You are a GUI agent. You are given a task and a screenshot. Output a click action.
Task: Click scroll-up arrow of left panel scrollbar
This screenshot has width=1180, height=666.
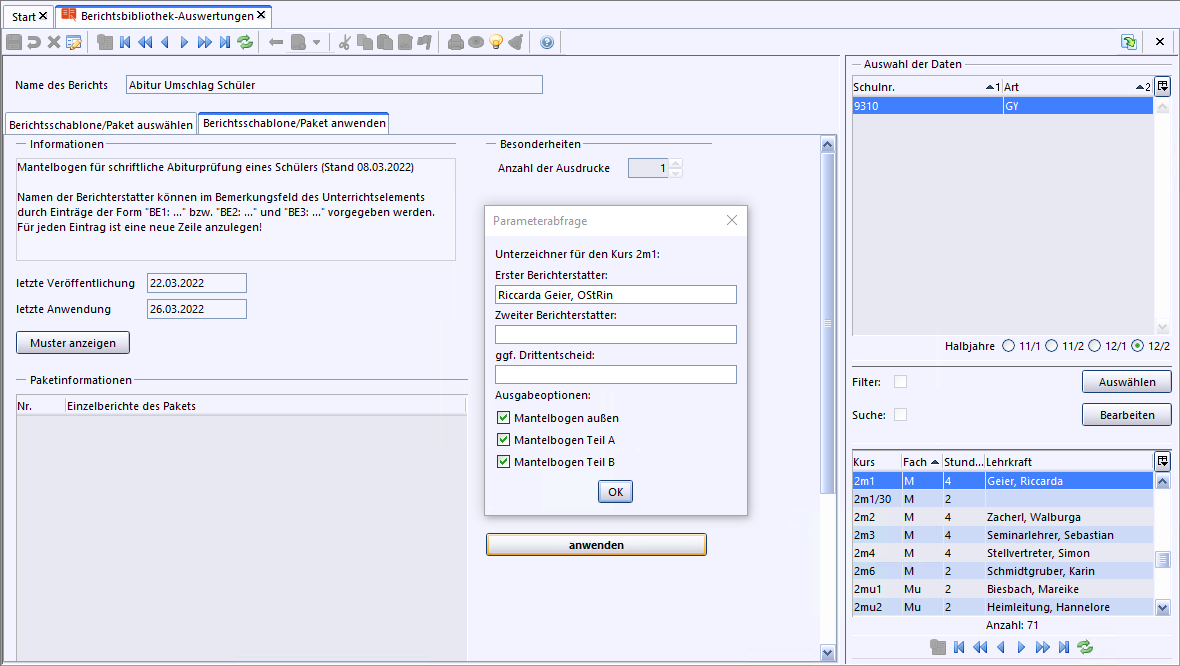pos(828,144)
